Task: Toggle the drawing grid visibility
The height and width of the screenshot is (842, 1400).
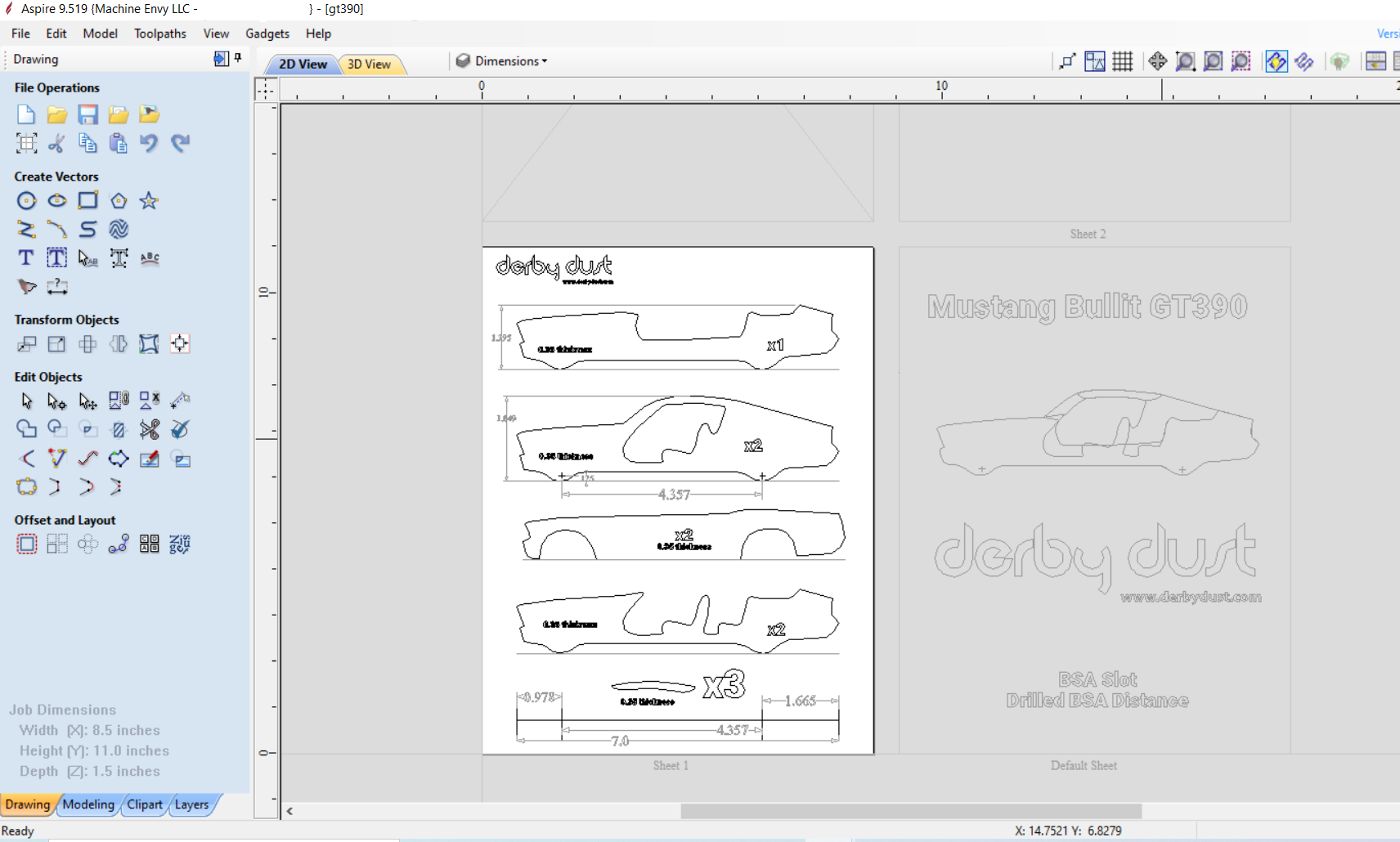Action: [1123, 60]
